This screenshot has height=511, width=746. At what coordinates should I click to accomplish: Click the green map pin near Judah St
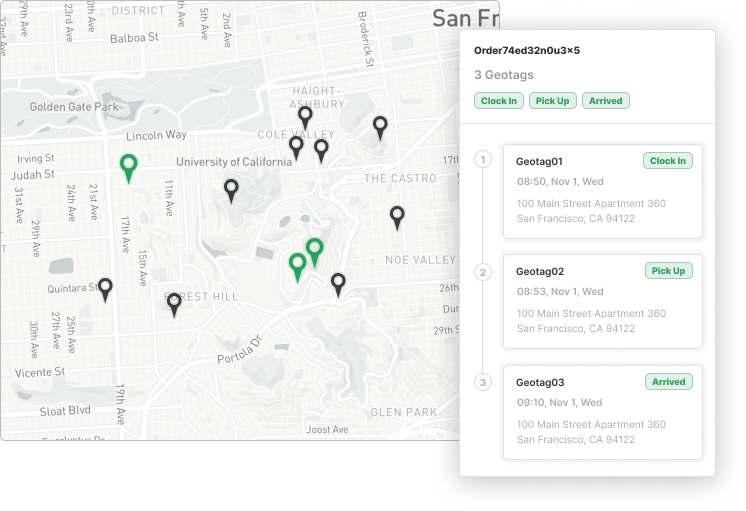point(128,166)
